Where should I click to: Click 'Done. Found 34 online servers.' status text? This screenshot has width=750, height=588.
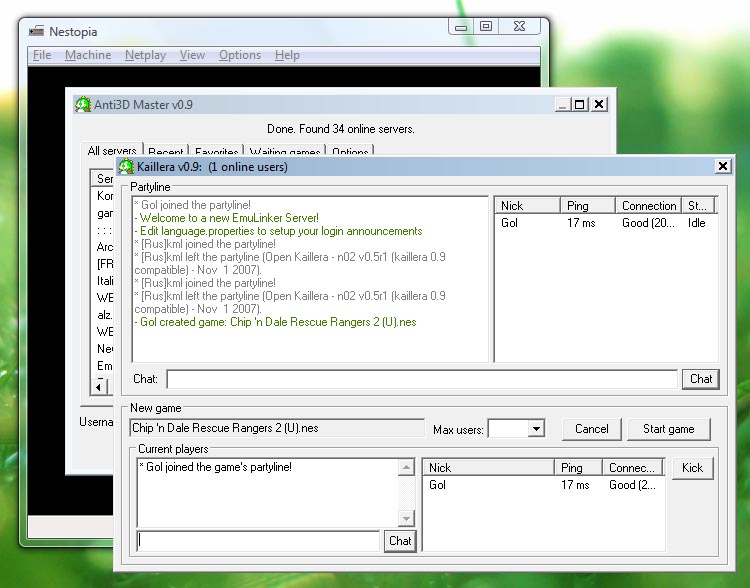tap(341, 129)
